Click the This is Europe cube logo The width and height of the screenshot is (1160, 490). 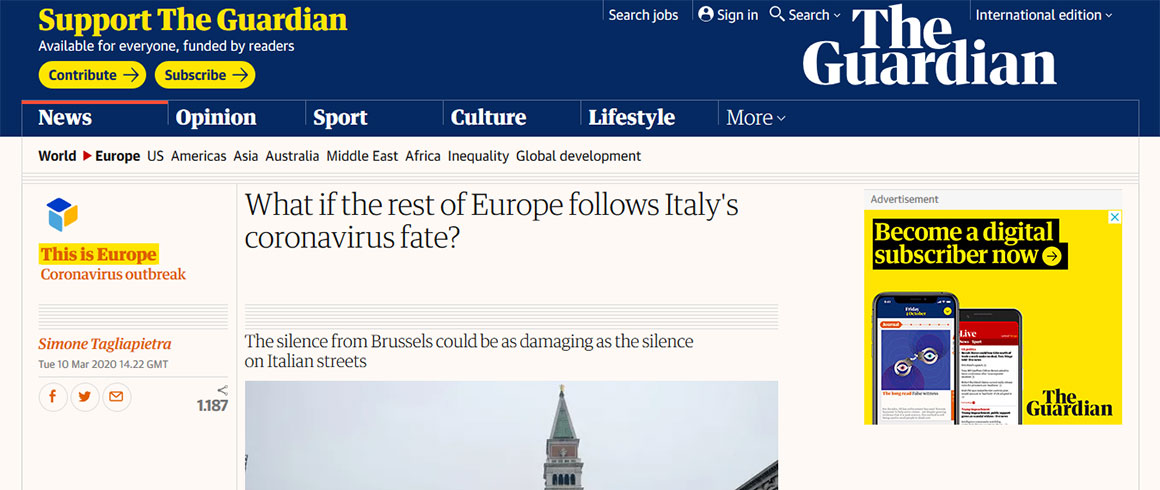pyautogui.click(x=62, y=215)
